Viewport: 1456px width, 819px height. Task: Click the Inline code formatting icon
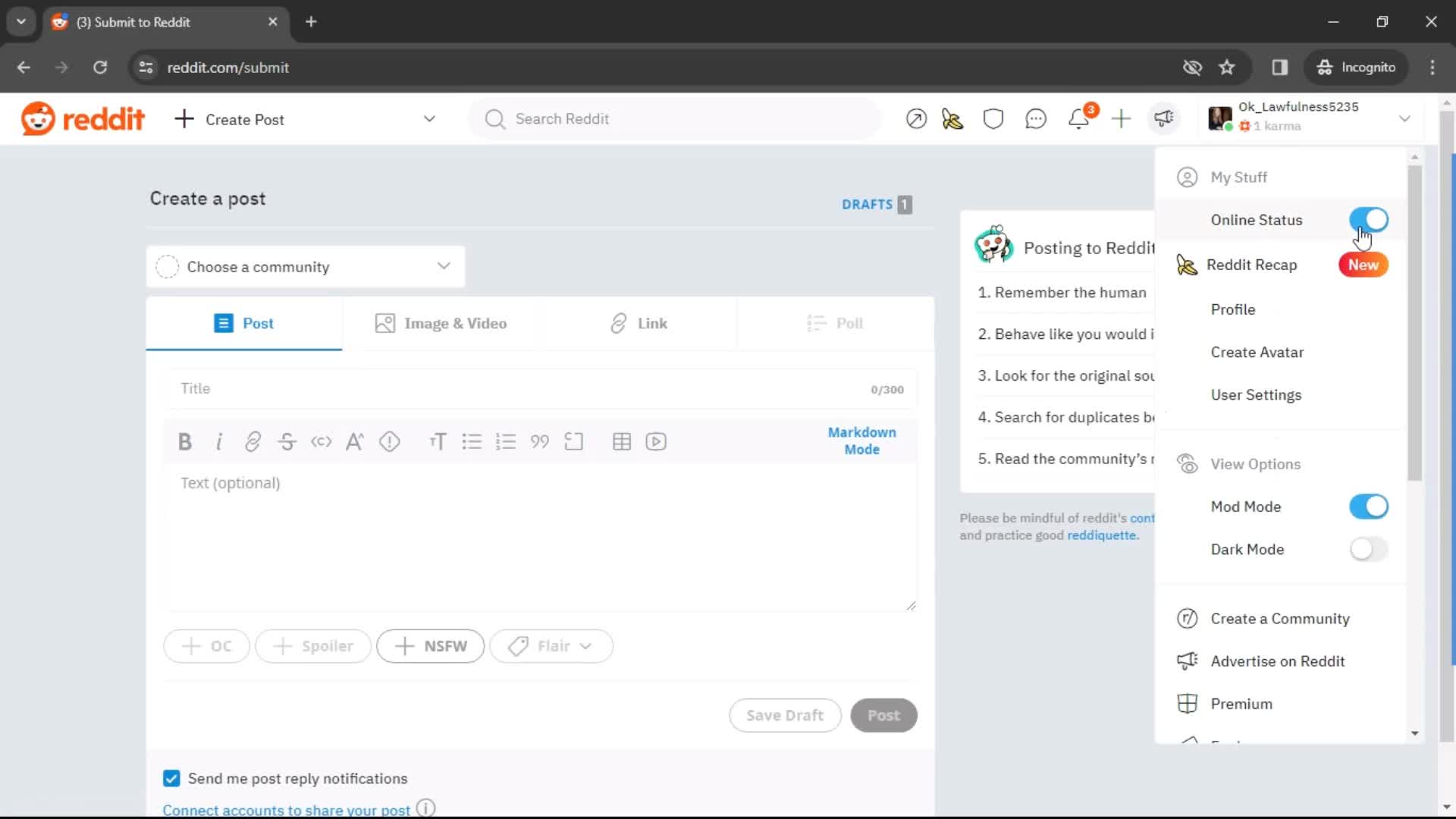pyautogui.click(x=321, y=441)
